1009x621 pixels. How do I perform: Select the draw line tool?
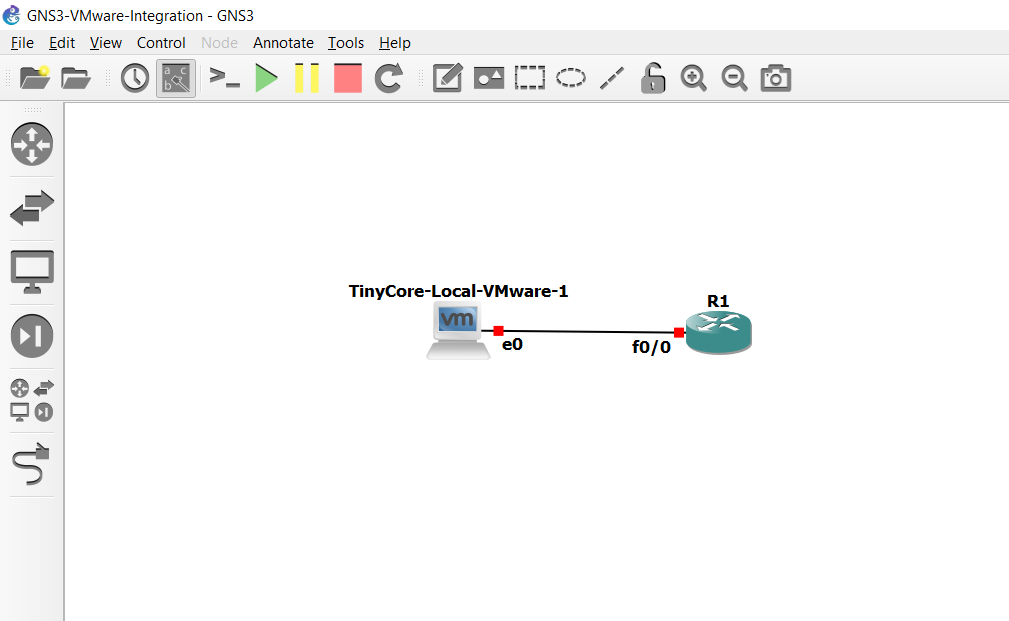pyautogui.click(x=612, y=79)
